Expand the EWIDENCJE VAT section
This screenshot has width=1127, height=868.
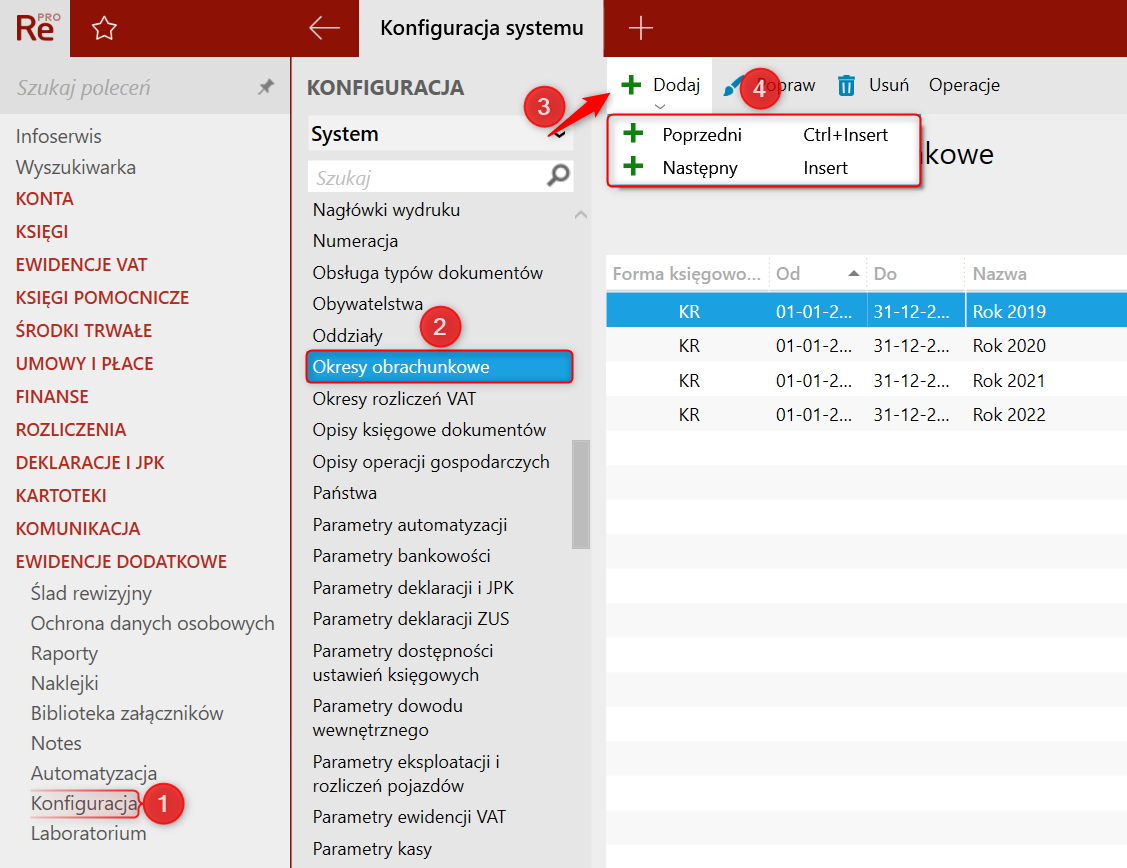(x=81, y=264)
